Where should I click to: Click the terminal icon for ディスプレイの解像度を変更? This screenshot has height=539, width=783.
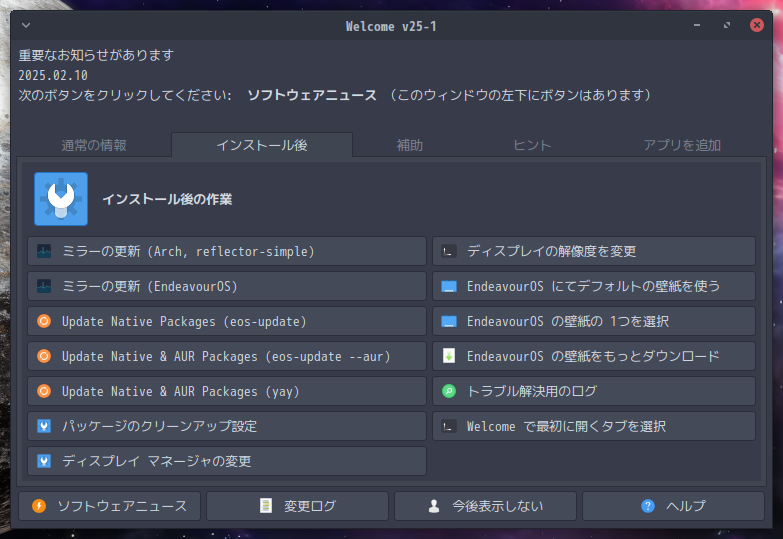(449, 252)
